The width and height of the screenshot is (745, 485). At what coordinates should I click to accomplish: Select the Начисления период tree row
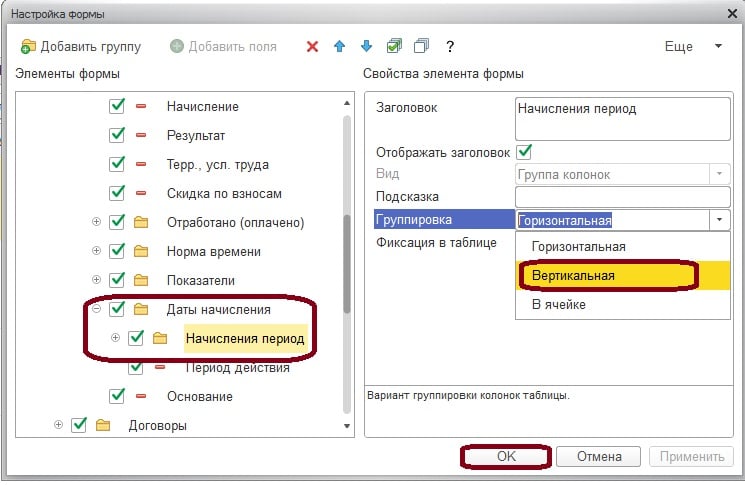pos(245,339)
